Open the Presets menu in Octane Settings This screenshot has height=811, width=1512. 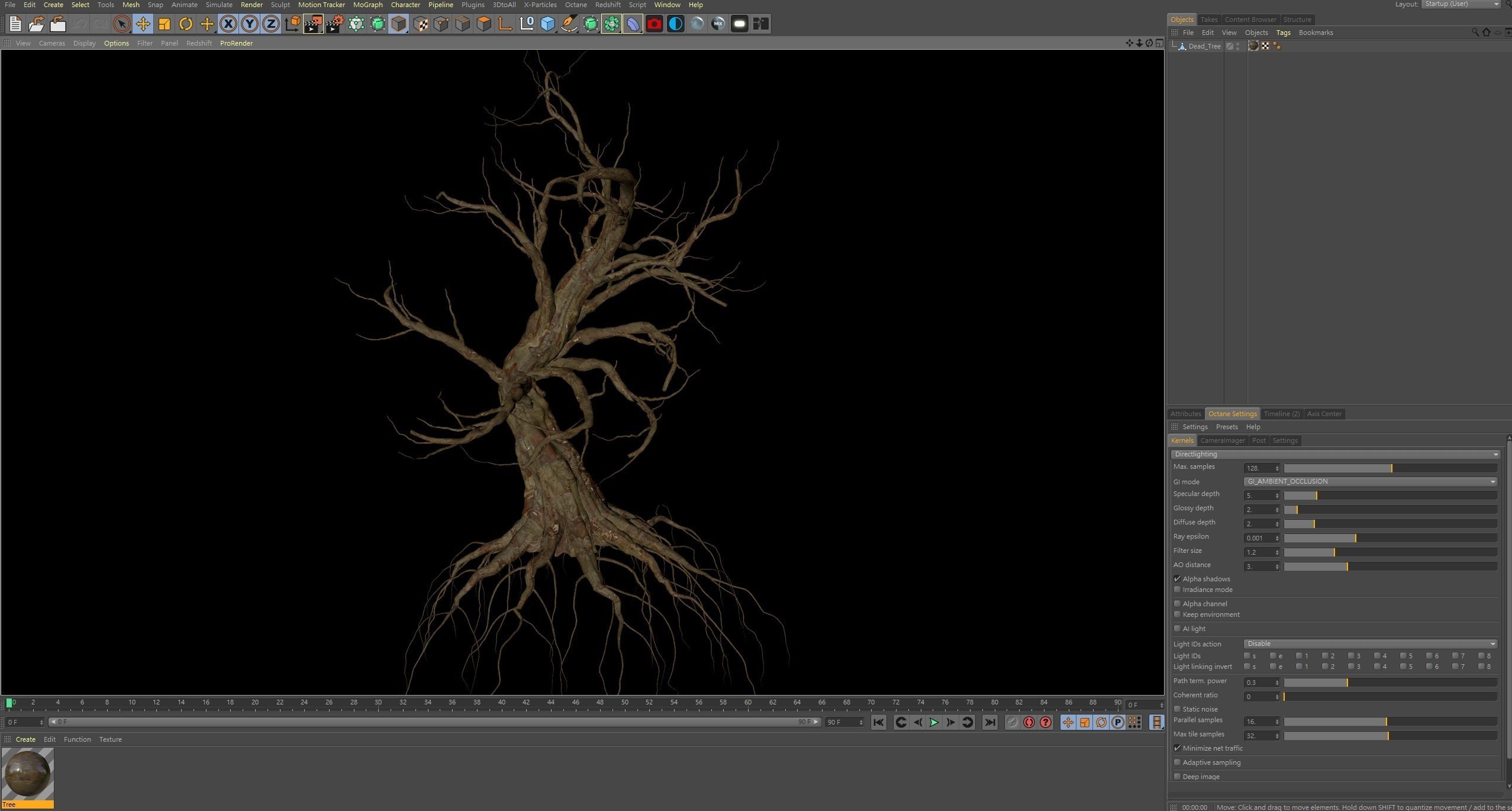coord(1226,427)
